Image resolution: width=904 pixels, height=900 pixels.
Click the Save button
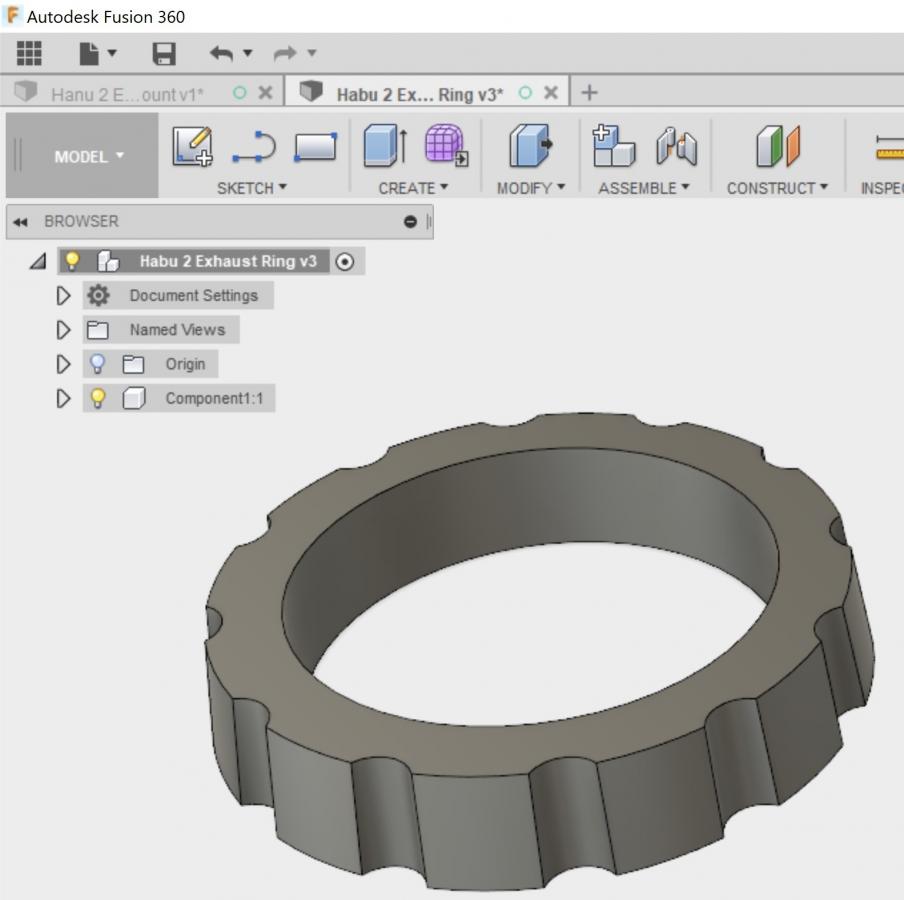click(163, 53)
